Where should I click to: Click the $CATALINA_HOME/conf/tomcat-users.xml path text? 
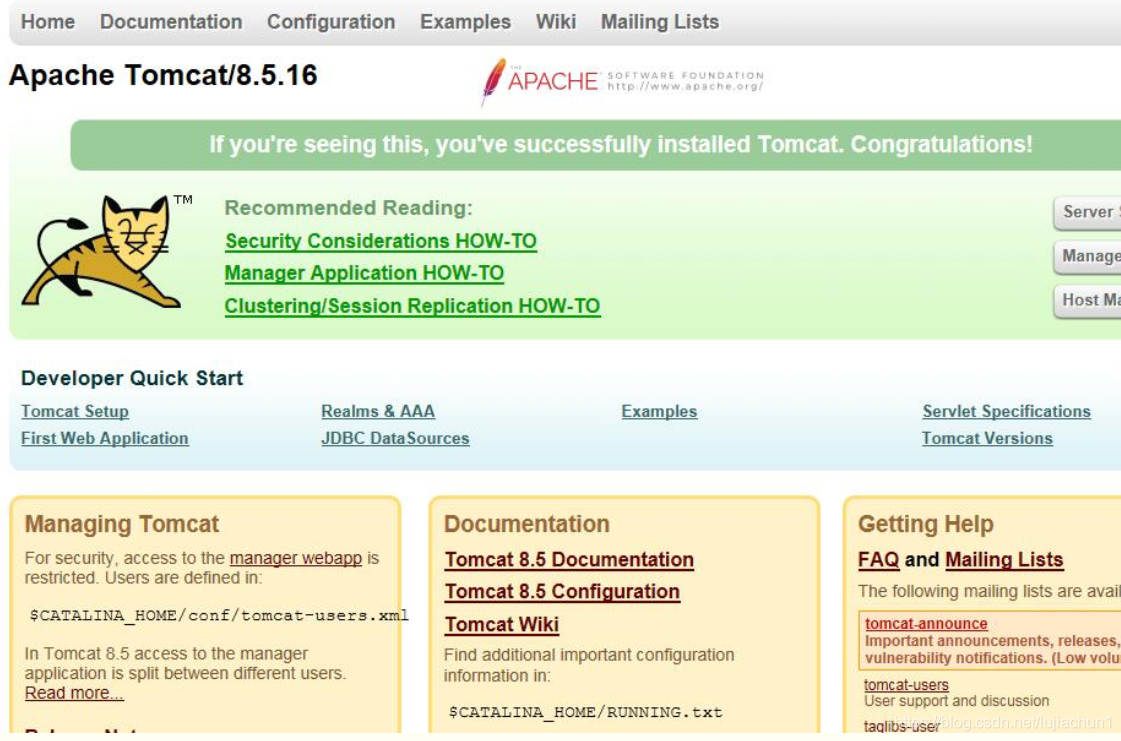tap(219, 615)
